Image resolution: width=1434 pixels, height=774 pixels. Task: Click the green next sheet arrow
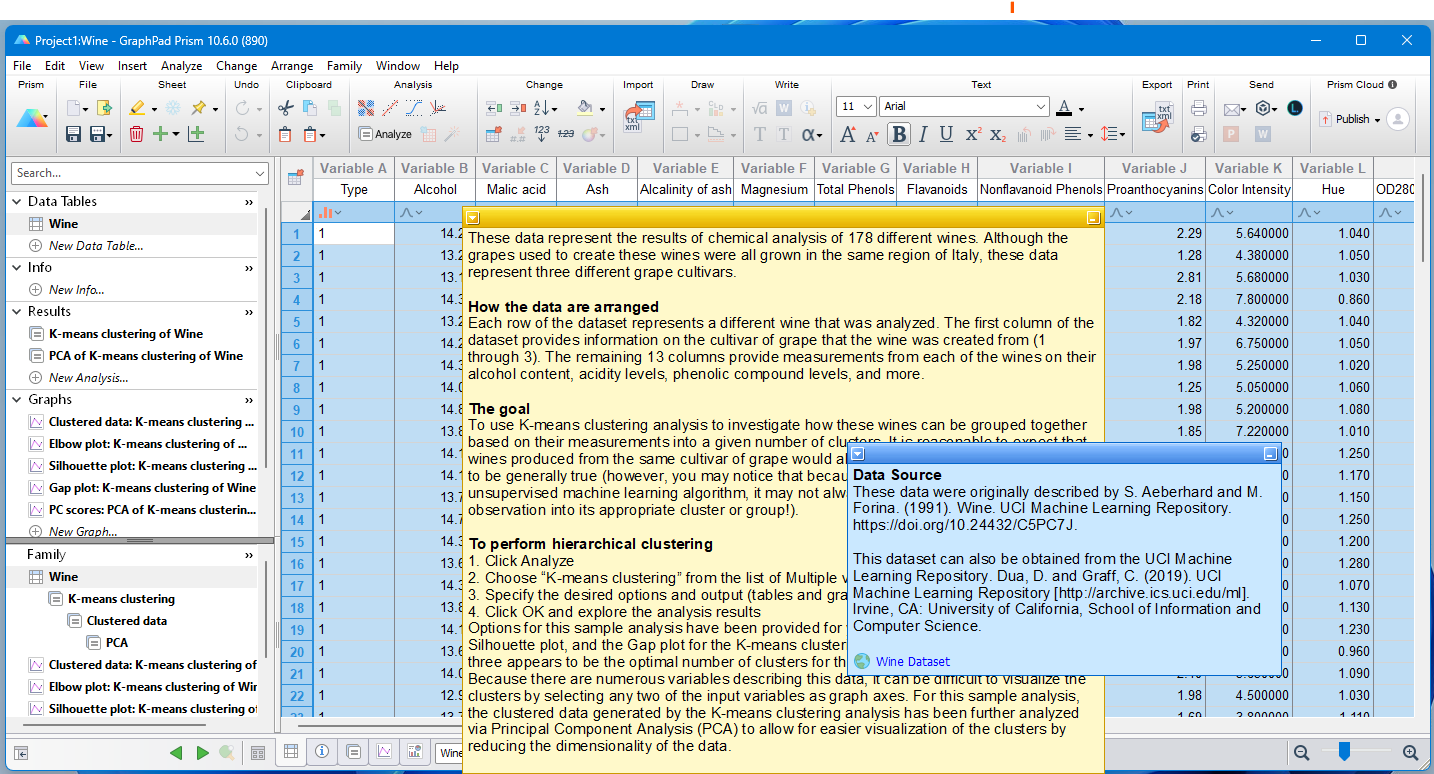click(202, 753)
